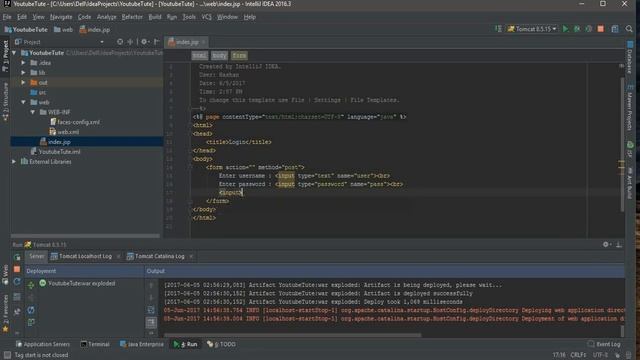Open the Terminal tool window button
Viewport: 640px width, 360px height.
tap(95, 344)
